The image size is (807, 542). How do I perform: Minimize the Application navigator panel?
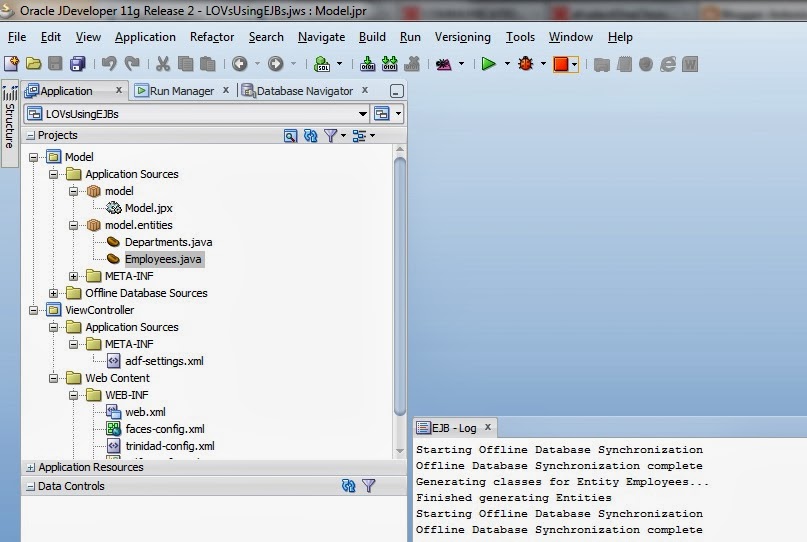click(396, 91)
